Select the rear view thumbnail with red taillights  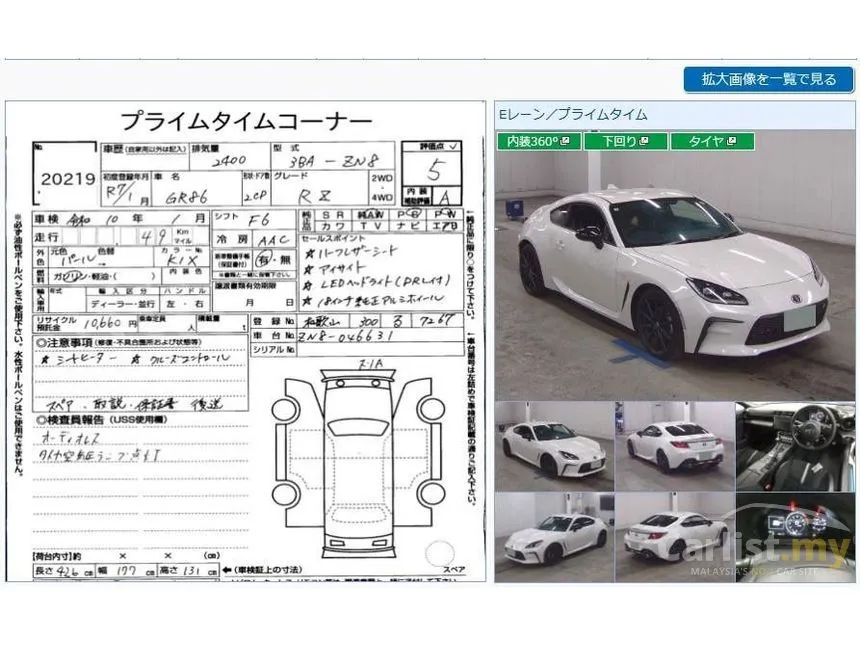click(x=675, y=446)
